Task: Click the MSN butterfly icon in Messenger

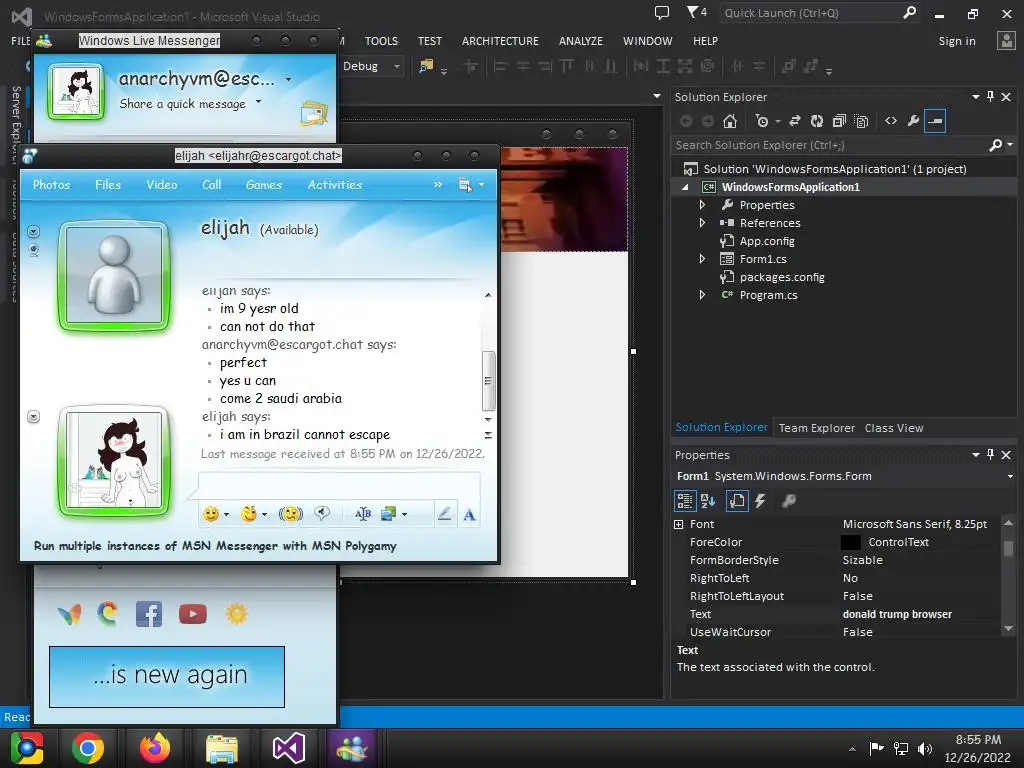Action: tap(69, 615)
